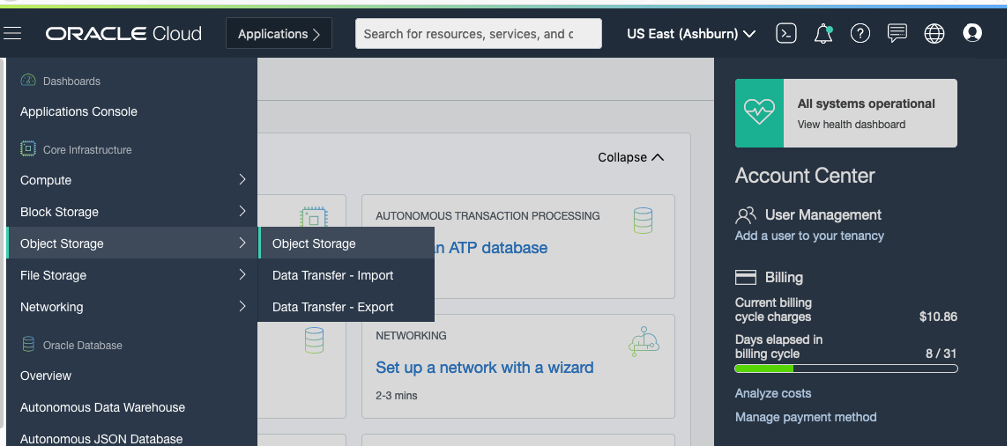Viewport: 1007px width, 446px height.
Task: Click the health heartbeat status icon
Action: click(759, 113)
